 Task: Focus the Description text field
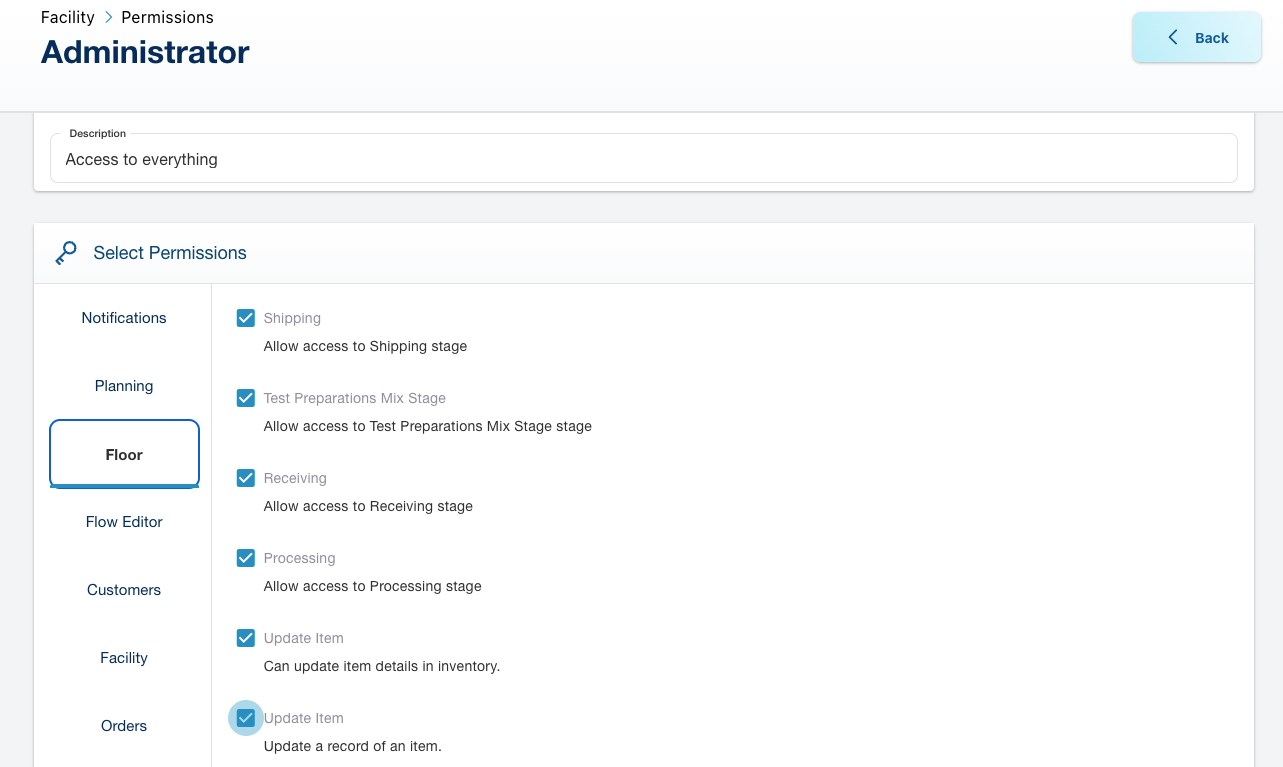pos(643,159)
